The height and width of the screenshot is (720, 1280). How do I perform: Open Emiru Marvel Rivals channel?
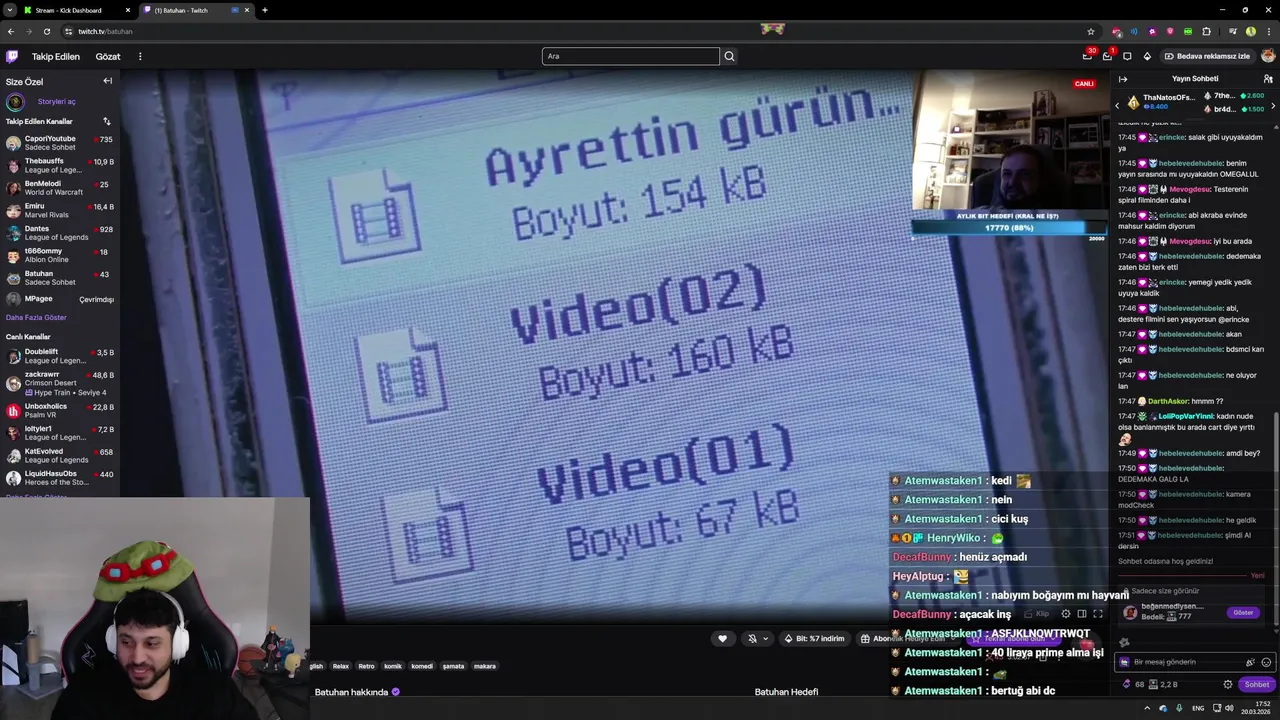pyautogui.click(x=60, y=210)
